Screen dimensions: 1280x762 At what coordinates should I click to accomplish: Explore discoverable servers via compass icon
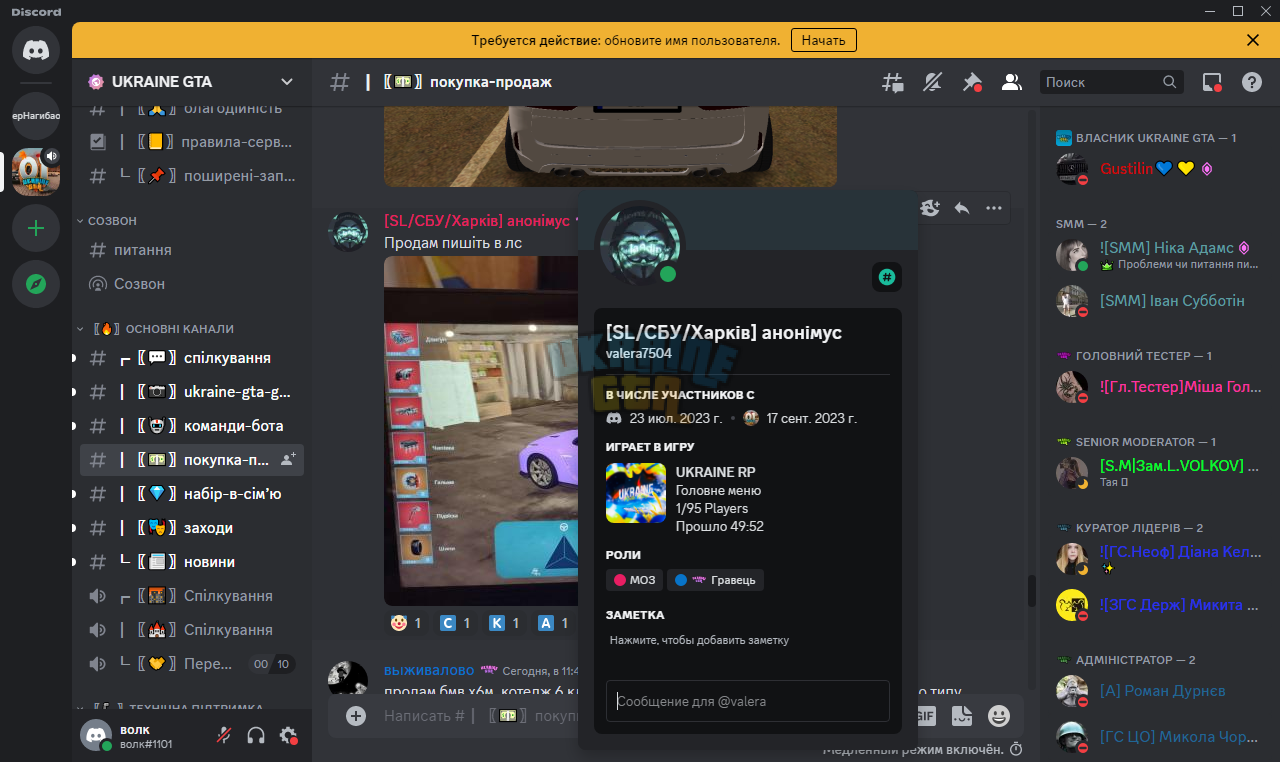36,284
